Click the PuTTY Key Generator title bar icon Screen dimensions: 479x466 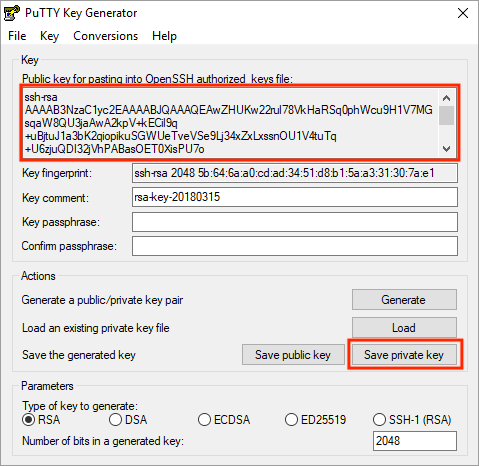pos(11,13)
